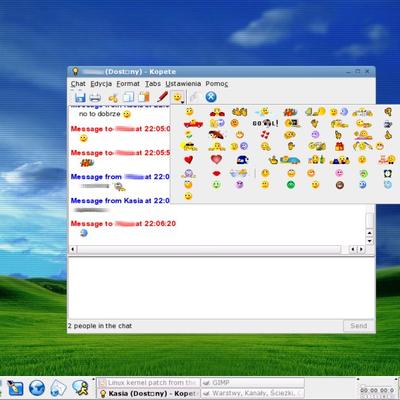This screenshot has height=400, width=400.
Task: Open the emoticon selector dropdown in toolbar
Action: pyautogui.click(x=178, y=97)
